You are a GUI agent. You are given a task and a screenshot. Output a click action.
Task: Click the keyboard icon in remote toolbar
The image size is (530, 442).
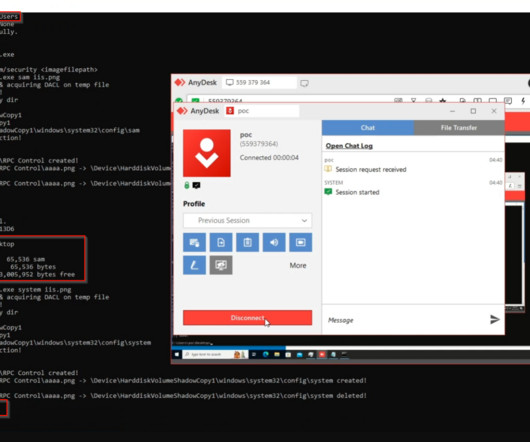398,100
